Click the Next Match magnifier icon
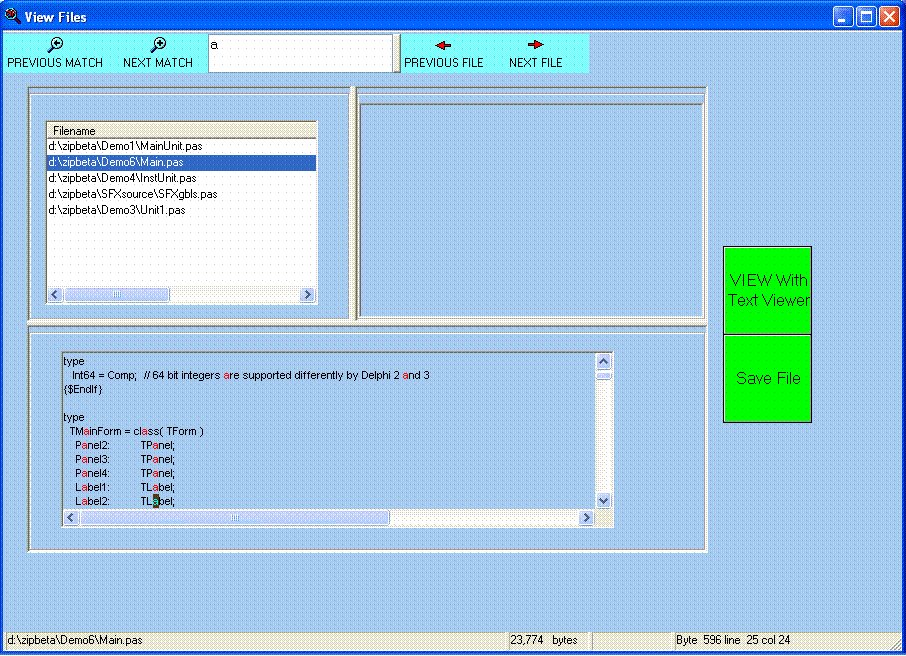 coord(158,45)
